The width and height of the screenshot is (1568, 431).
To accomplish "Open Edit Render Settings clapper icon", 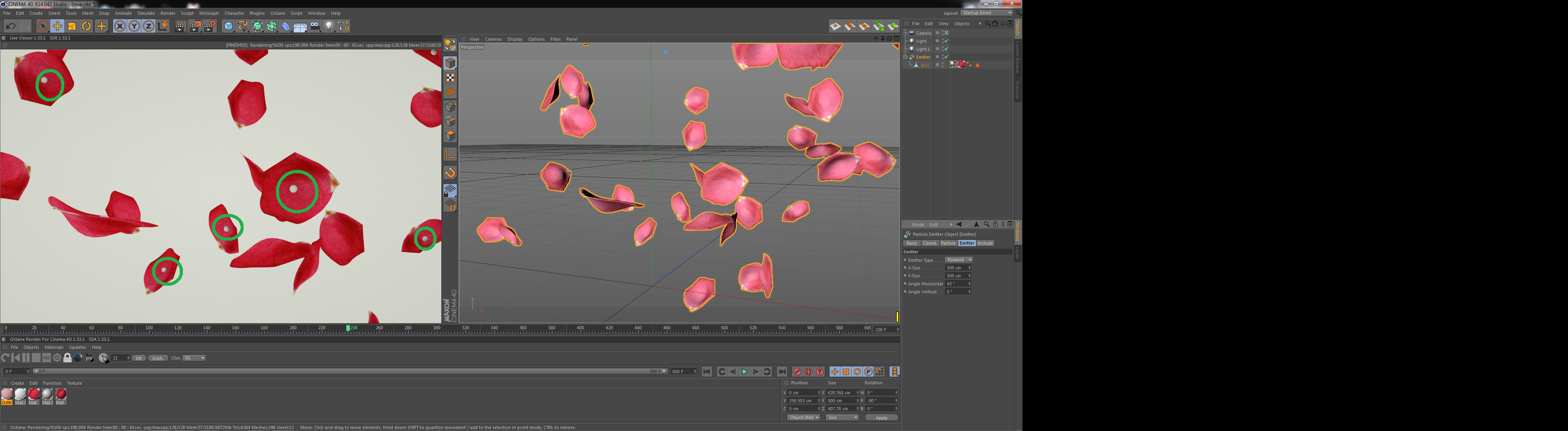I will tap(209, 26).
